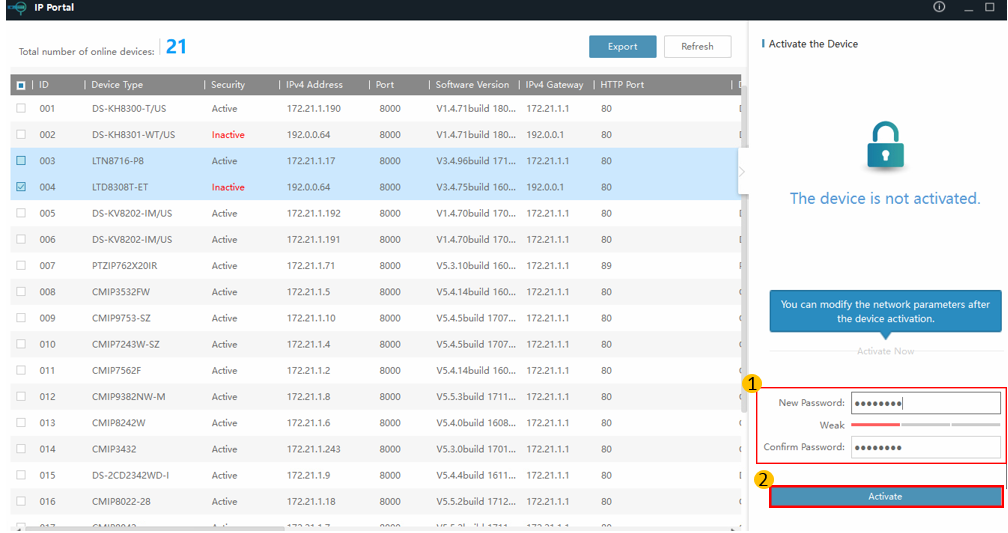Maximize the IP Portal window

[990, 7]
